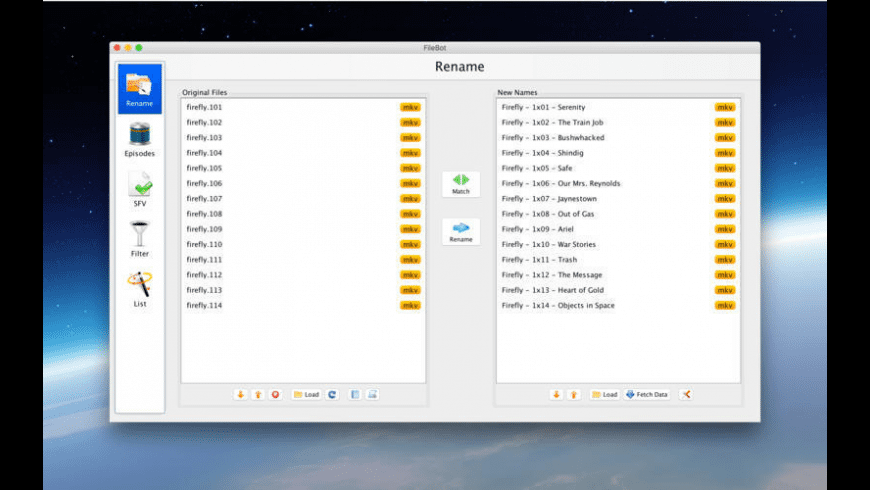Click mkv badge on firefly.101 row
This screenshot has width=870, height=490.
click(410, 107)
